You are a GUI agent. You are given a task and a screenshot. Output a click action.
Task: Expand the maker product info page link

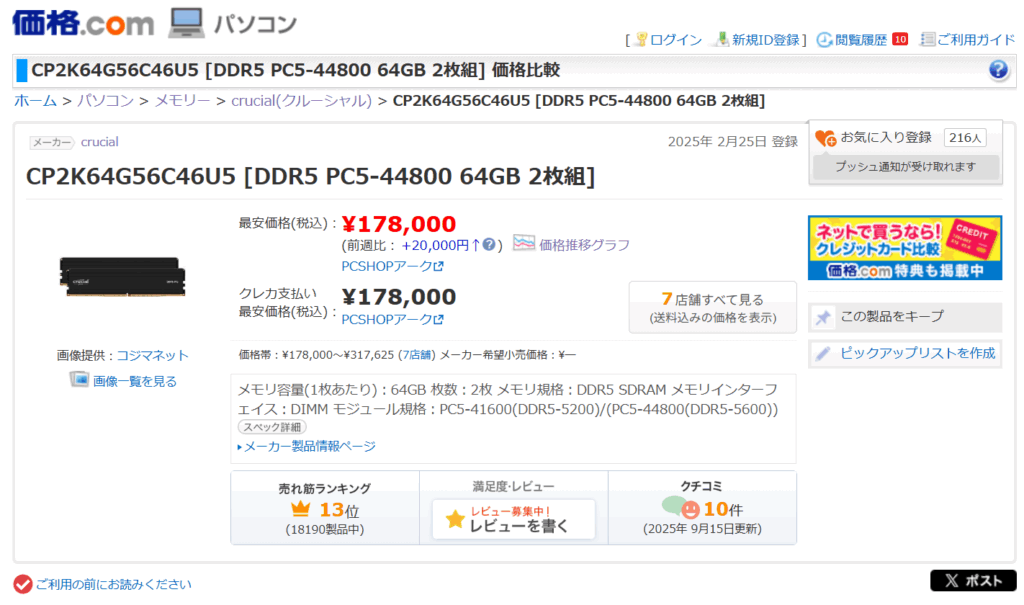309,446
